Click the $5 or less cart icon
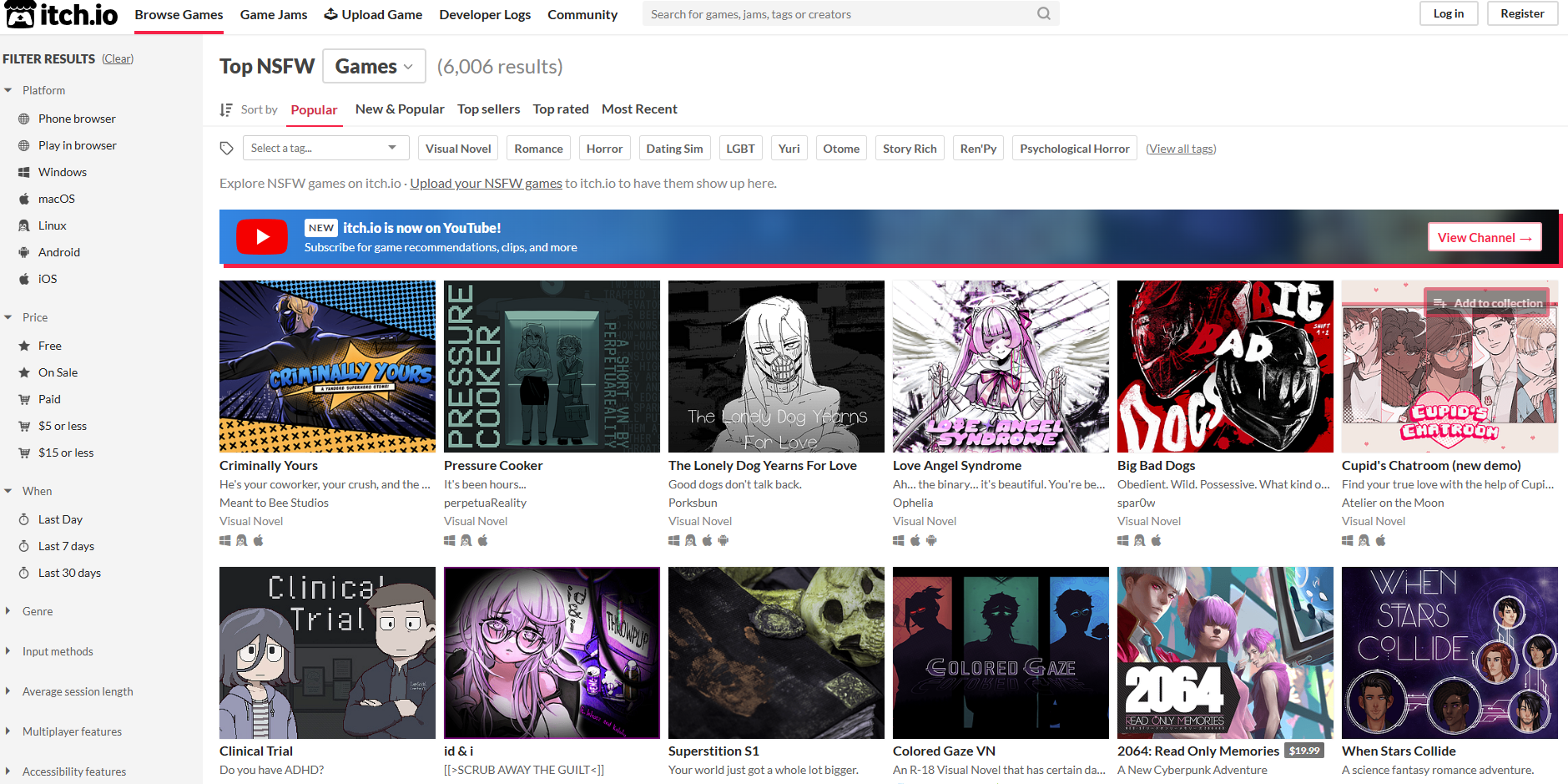Screen dimensions: 1568x784 point(24,426)
